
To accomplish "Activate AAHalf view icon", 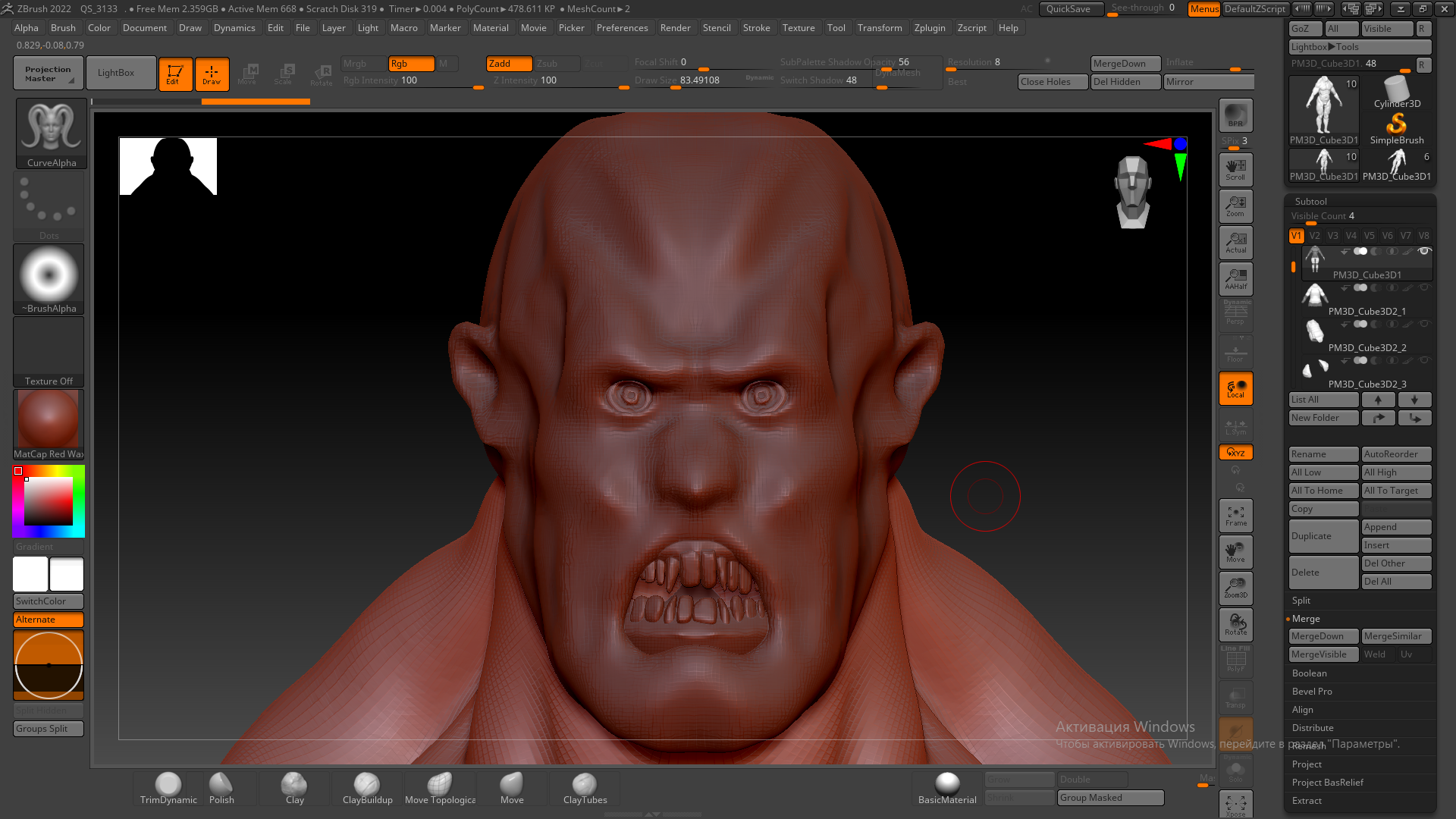I will [x=1235, y=279].
